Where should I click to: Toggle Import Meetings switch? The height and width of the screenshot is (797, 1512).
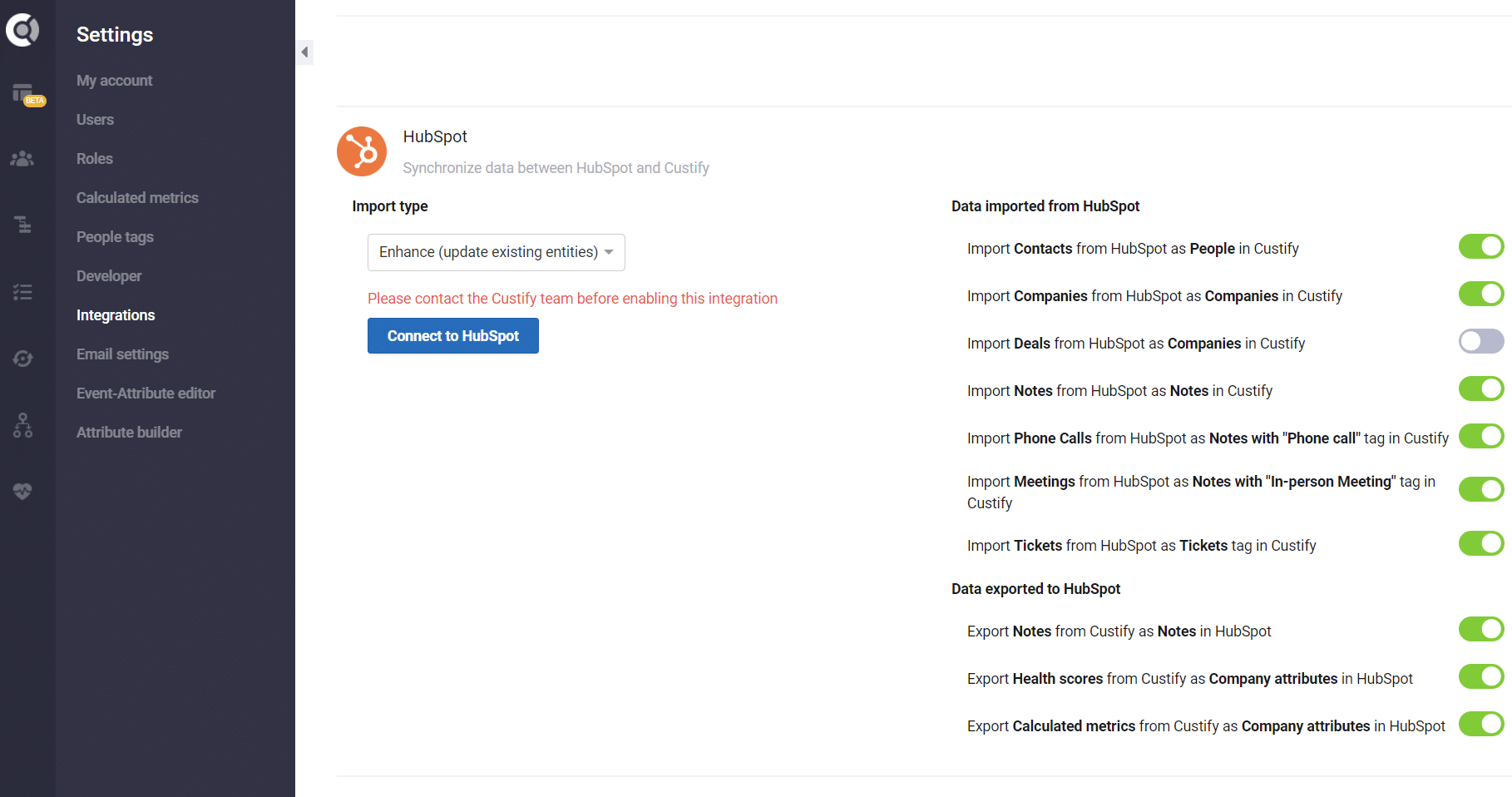coord(1481,489)
